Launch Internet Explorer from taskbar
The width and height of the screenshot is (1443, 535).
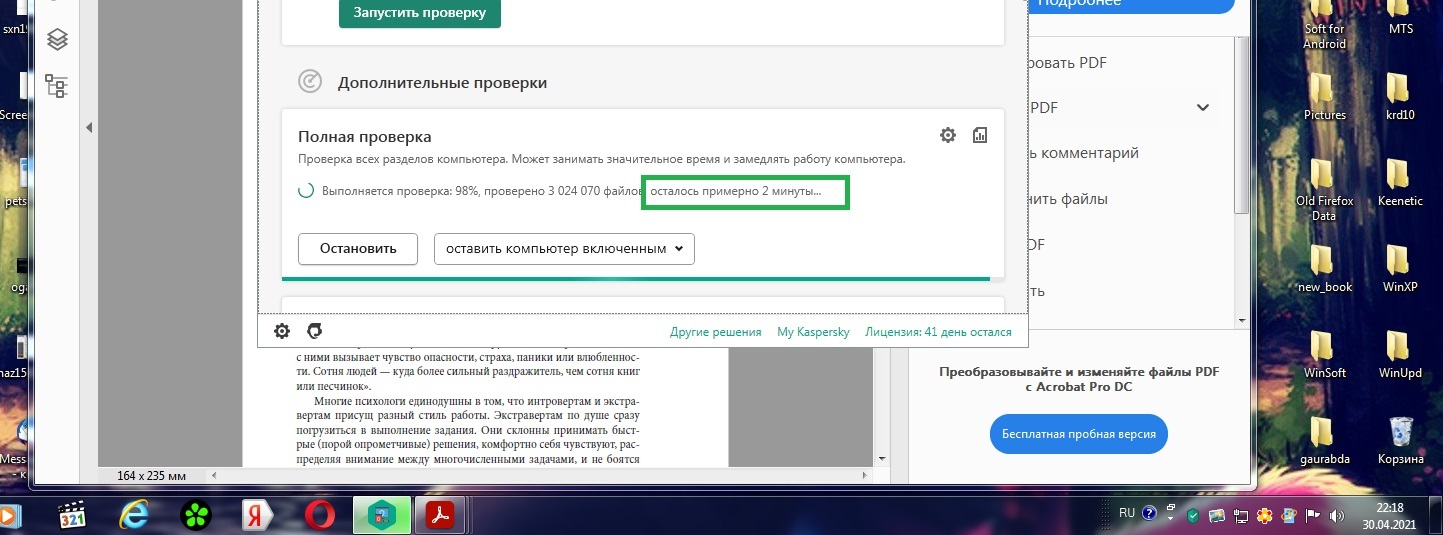(134, 516)
